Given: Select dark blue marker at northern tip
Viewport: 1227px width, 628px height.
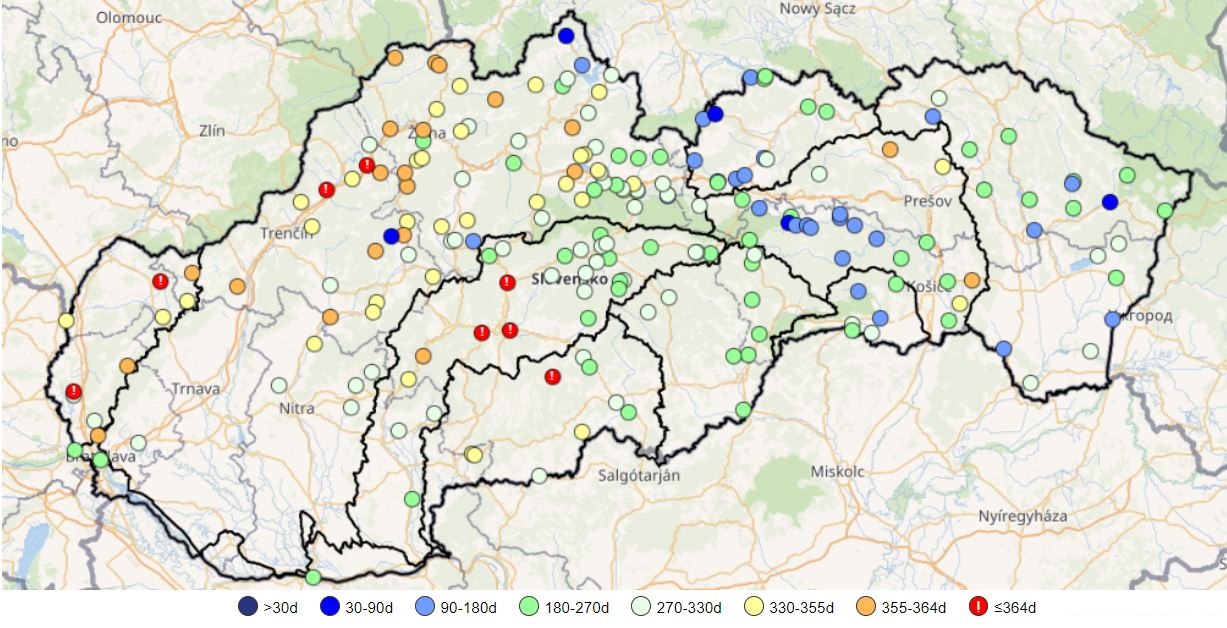Looking at the screenshot, I should tap(566, 36).
